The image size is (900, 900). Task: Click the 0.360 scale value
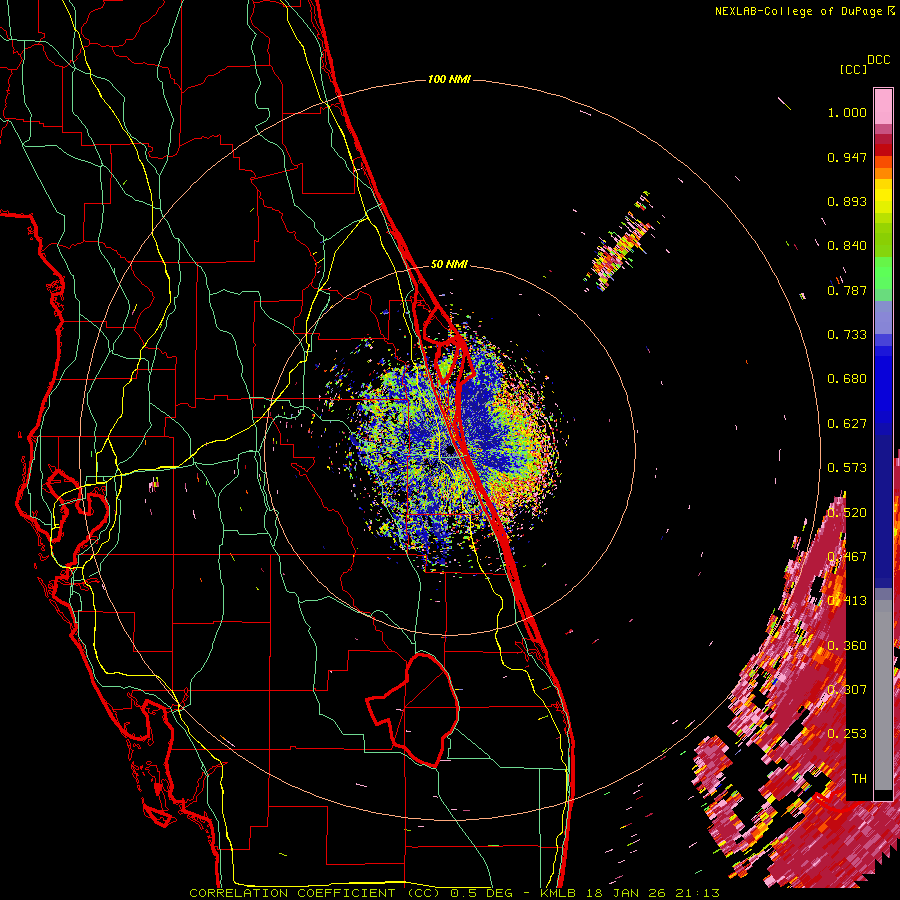click(x=847, y=646)
